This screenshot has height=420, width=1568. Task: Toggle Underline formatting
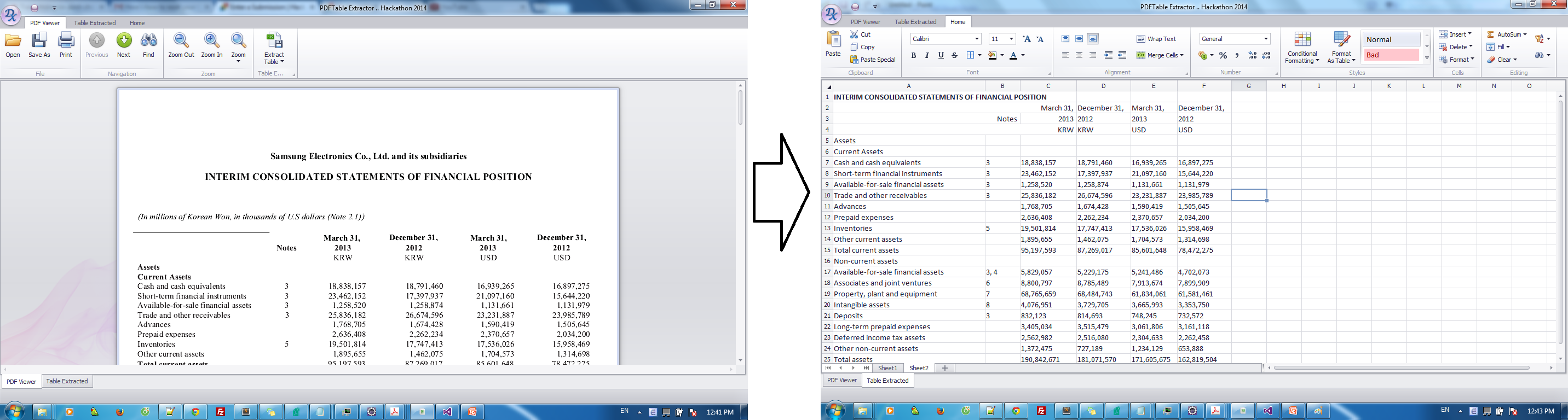click(x=941, y=55)
